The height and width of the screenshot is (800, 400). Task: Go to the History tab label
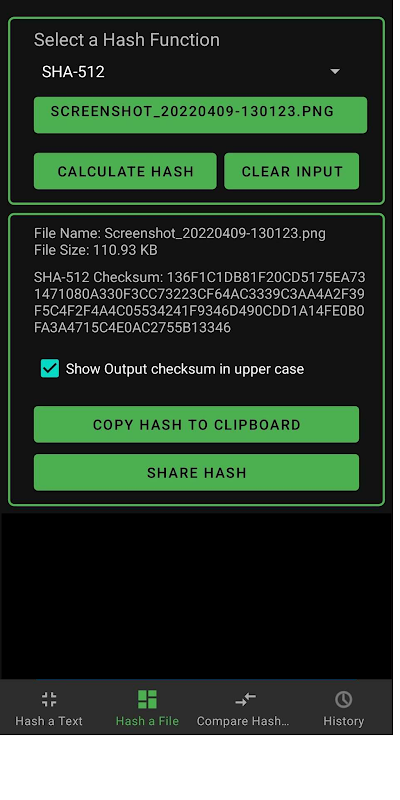[x=343, y=721]
